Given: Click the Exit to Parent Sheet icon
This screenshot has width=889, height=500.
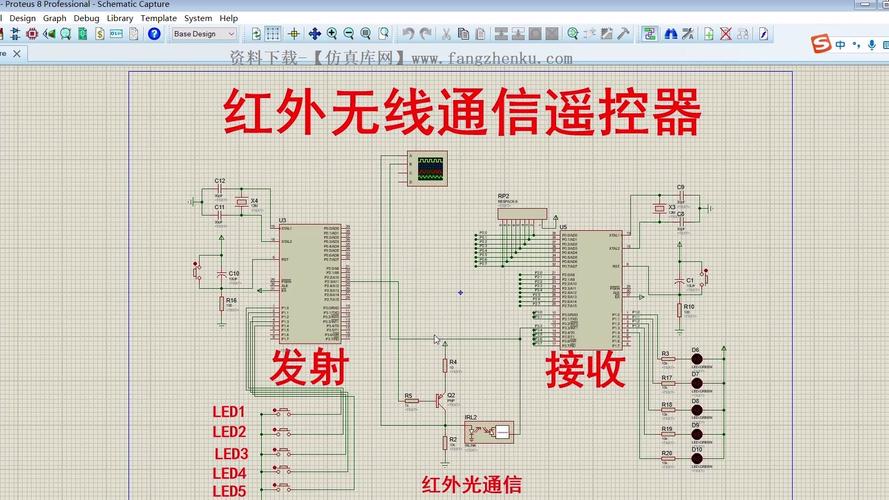Looking at the screenshot, I should pos(743,34).
